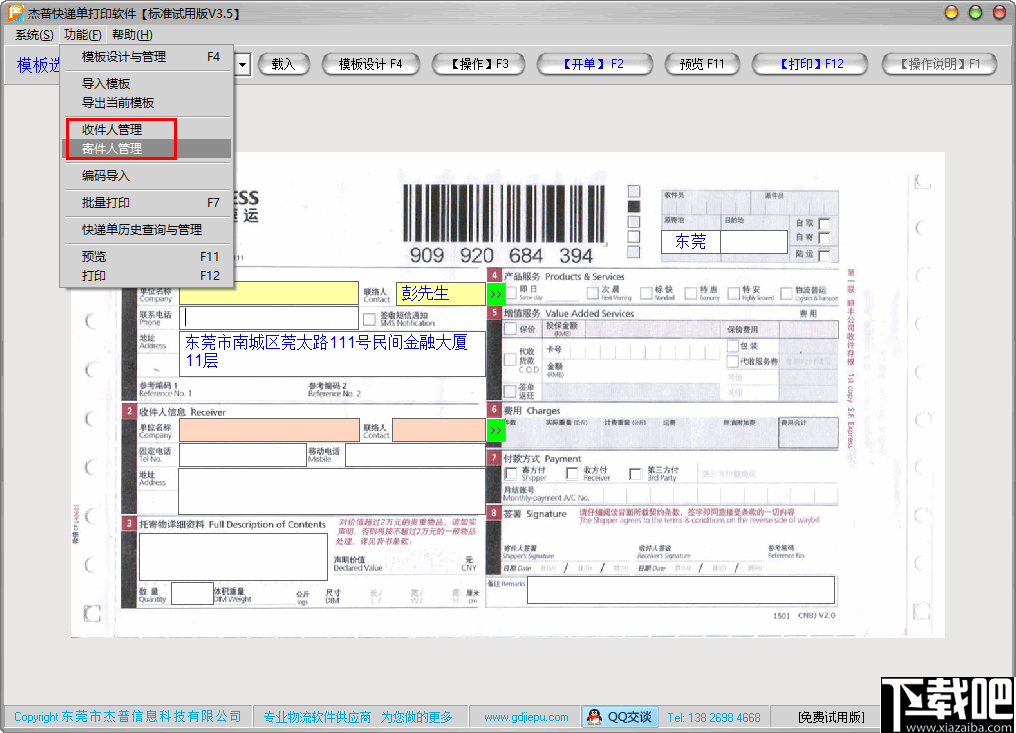Click the 【操作】F3 button
Screen dimensions: 1016x733
point(480,64)
